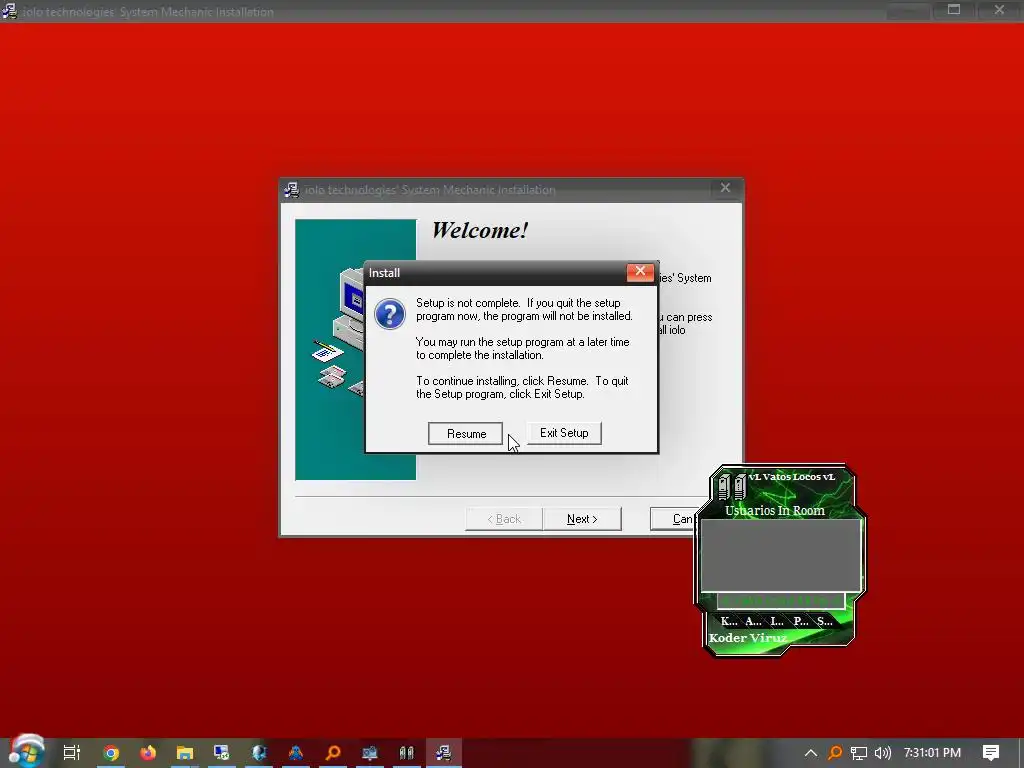This screenshot has height=768, width=1024.
Task: Open the blue figure app on taskbar
Action: (x=296, y=752)
